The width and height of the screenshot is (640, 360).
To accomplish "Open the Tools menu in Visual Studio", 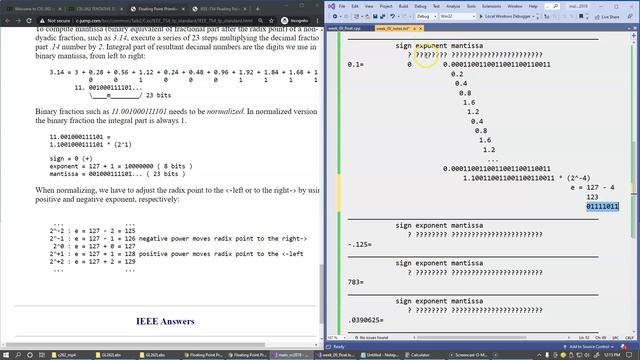I will (x=471, y=6).
